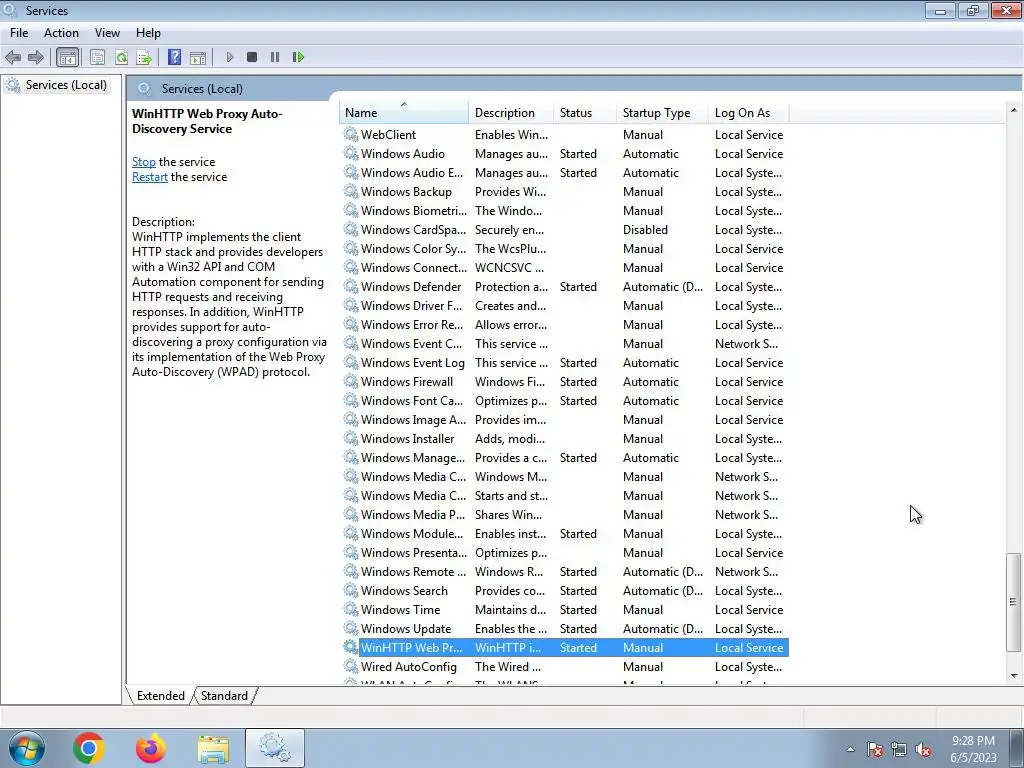Select Windows Installer service row
Viewport: 1024px width, 768px height.
(566, 439)
